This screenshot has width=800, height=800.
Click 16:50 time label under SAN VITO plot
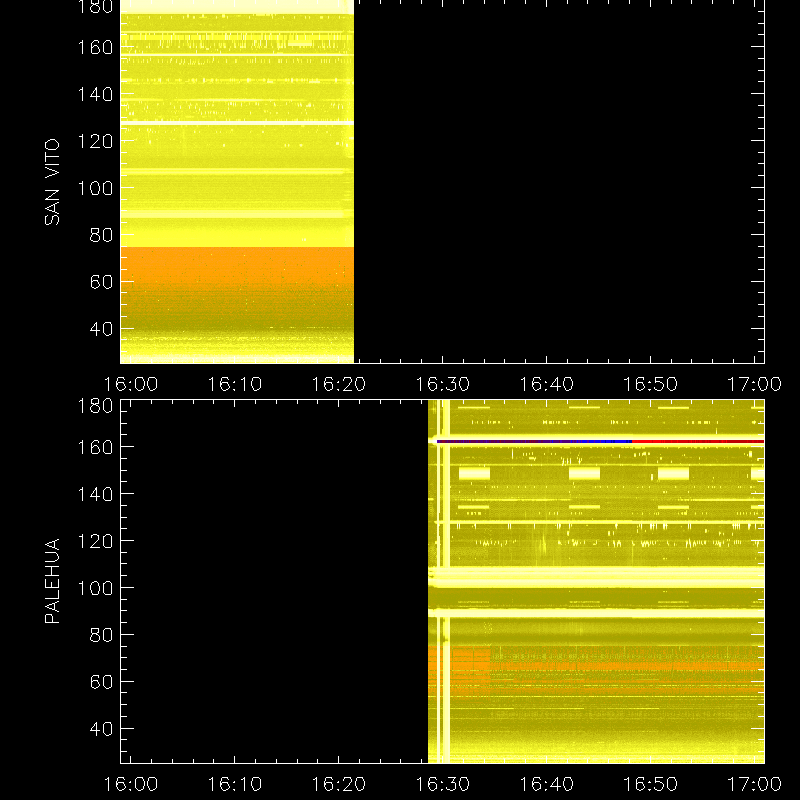pyautogui.click(x=650, y=384)
